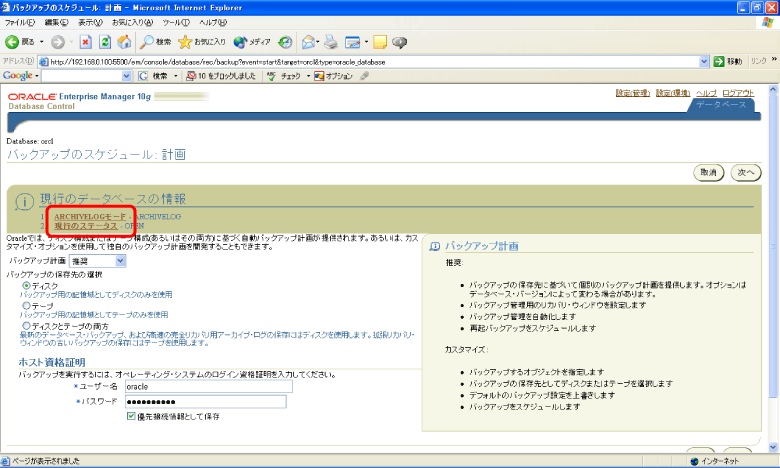Open the Help (ヘルプ) menu
Image resolution: width=780 pixels, height=468 pixels.
point(213,22)
